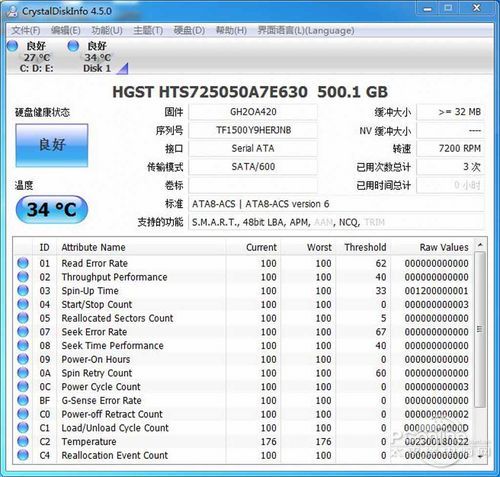Viewport: 500px width, 477px height.
Task: Click the status icon for Power Cycle Count
Action: 23,386
